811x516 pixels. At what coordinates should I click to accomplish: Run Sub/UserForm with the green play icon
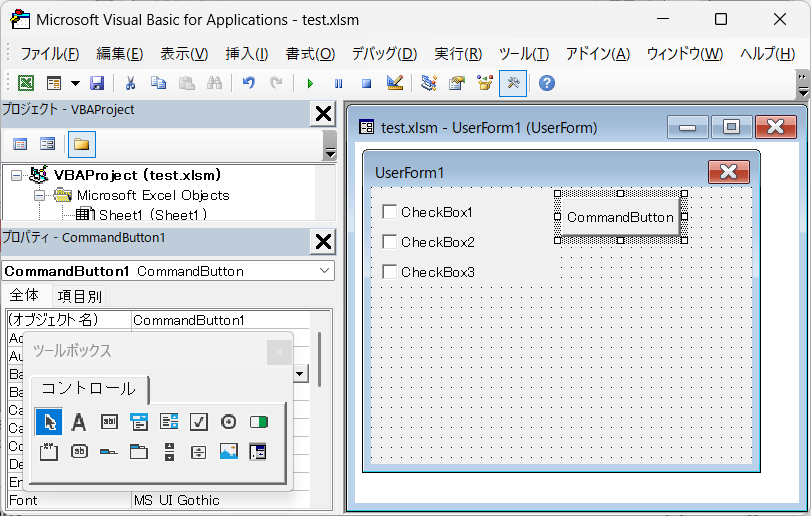[x=310, y=83]
